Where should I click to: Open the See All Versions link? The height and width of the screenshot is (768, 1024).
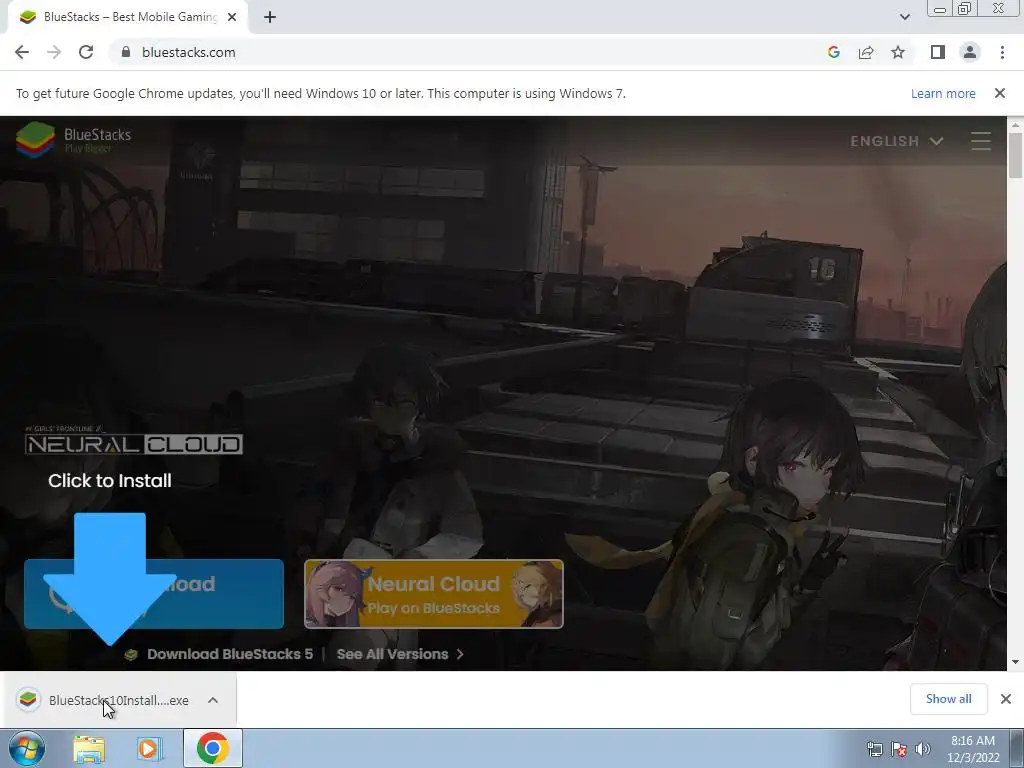tap(400, 654)
